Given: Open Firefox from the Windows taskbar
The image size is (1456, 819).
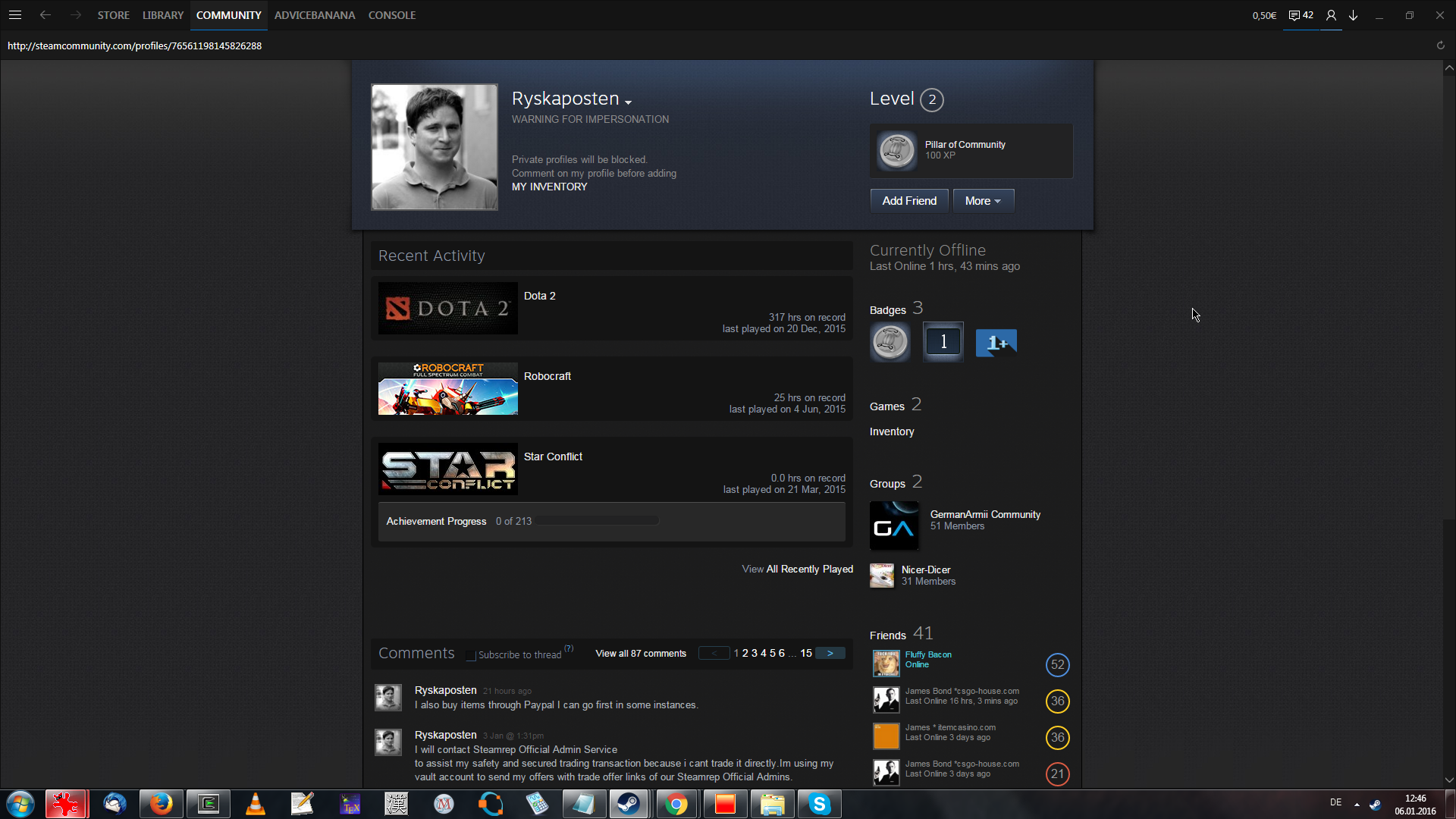Looking at the screenshot, I should click(x=161, y=804).
